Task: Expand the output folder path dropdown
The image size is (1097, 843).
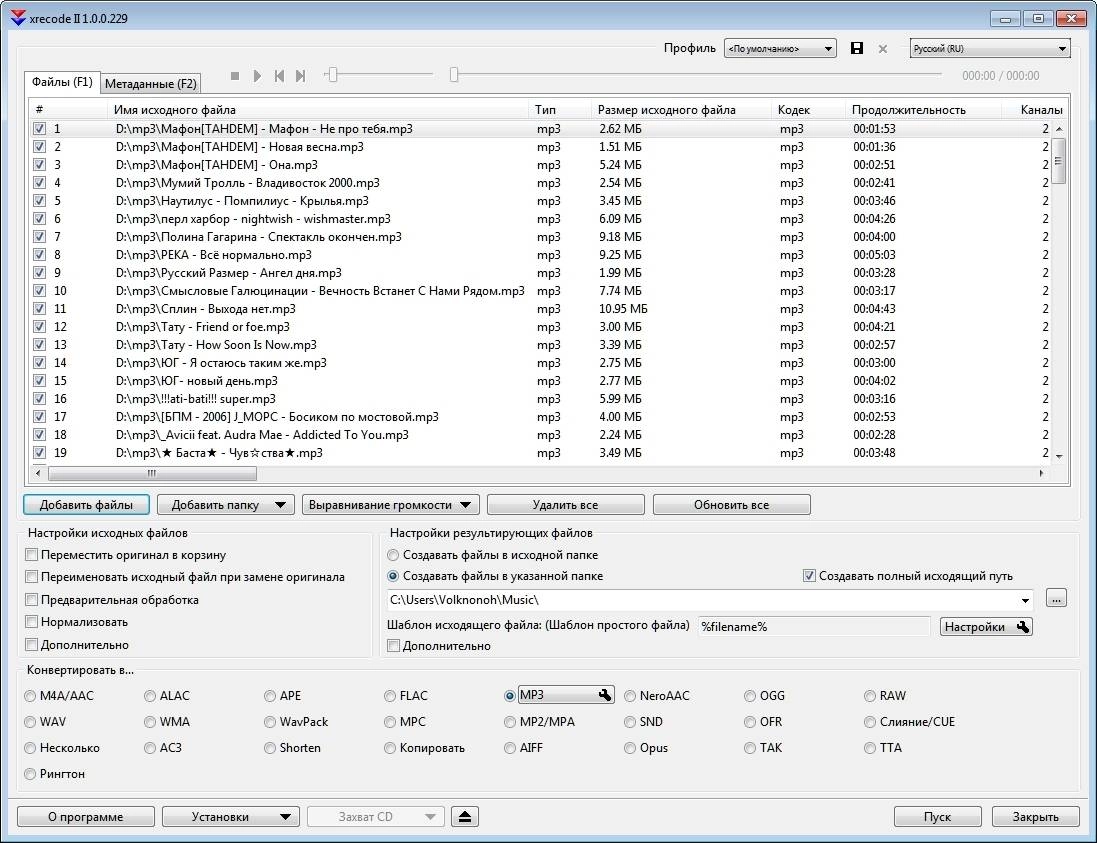Action: [x=1025, y=600]
